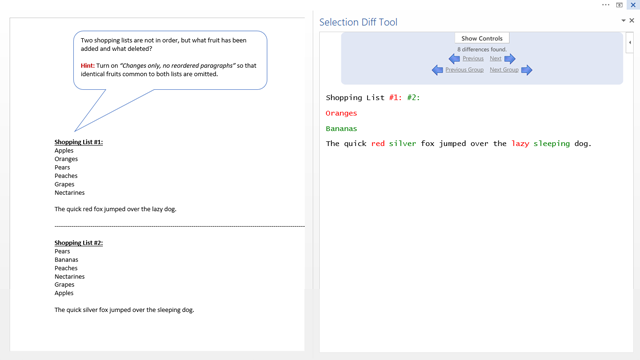Click the Show Controls button
This screenshot has height=360, width=640.
(482, 38)
